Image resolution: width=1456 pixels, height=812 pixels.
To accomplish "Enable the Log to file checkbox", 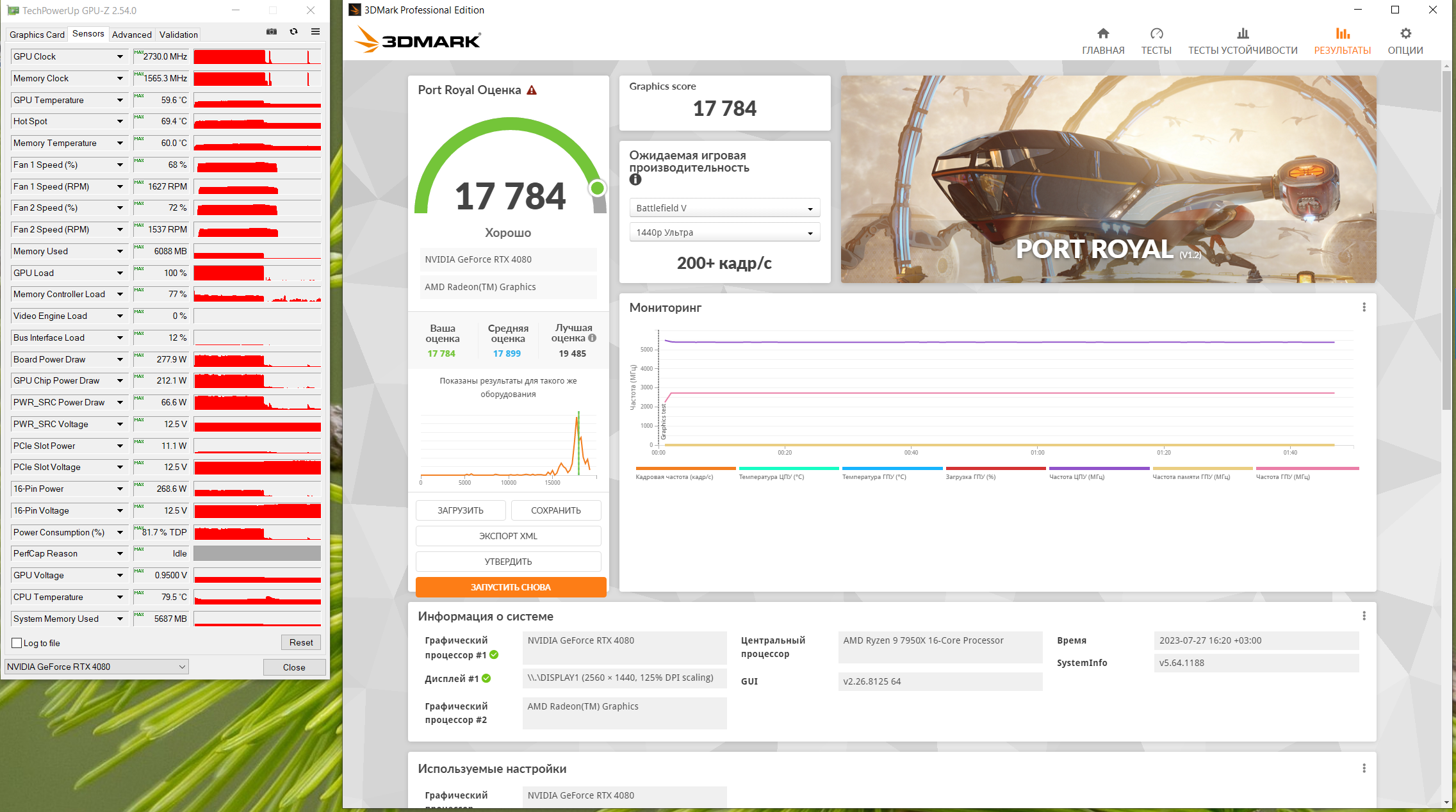I will pos(17,643).
